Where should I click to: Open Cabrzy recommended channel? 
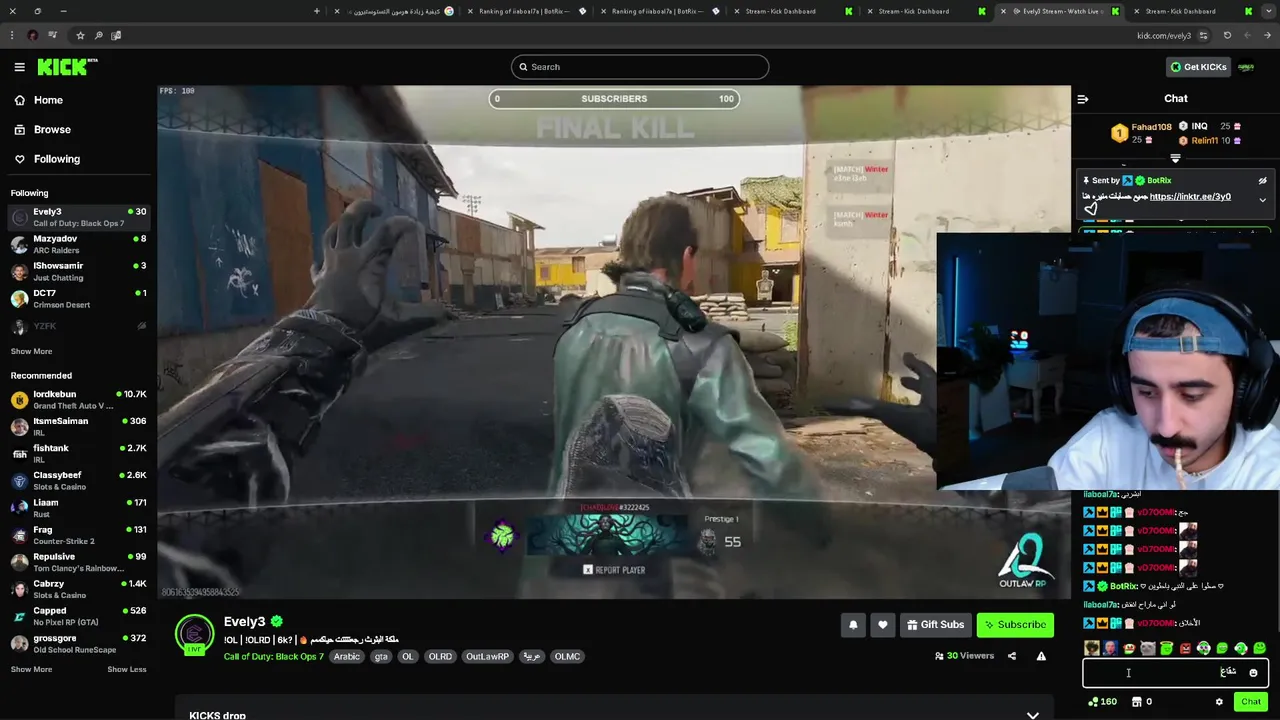coord(78,589)
